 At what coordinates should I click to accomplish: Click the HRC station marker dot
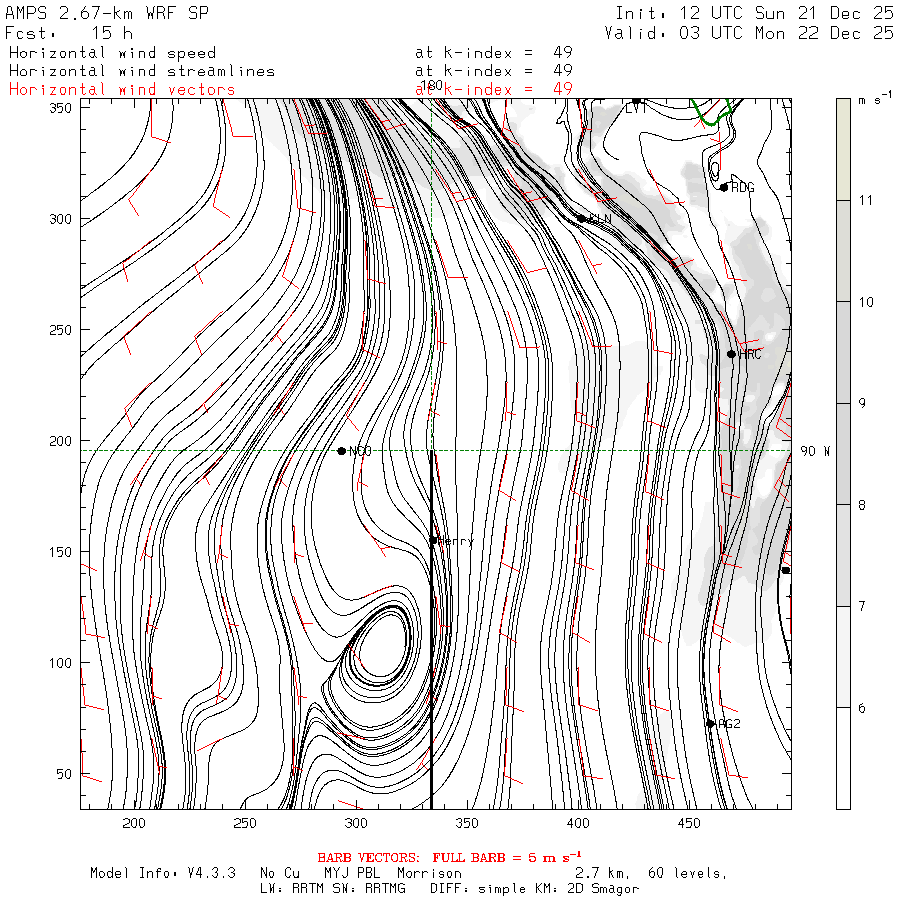tap(731, 354)
